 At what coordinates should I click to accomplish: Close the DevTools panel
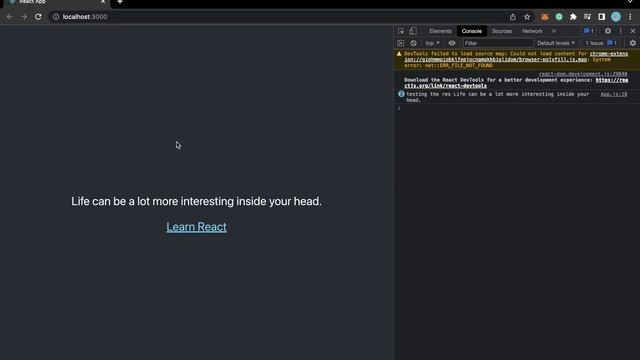[633, 31]
